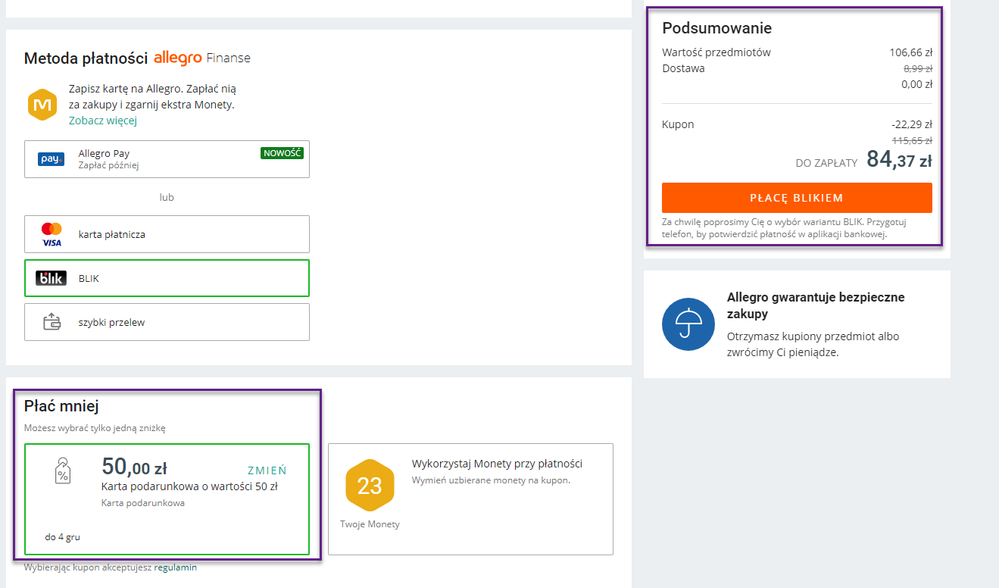Click the 84,37 zł total to pay

(899, 159)
